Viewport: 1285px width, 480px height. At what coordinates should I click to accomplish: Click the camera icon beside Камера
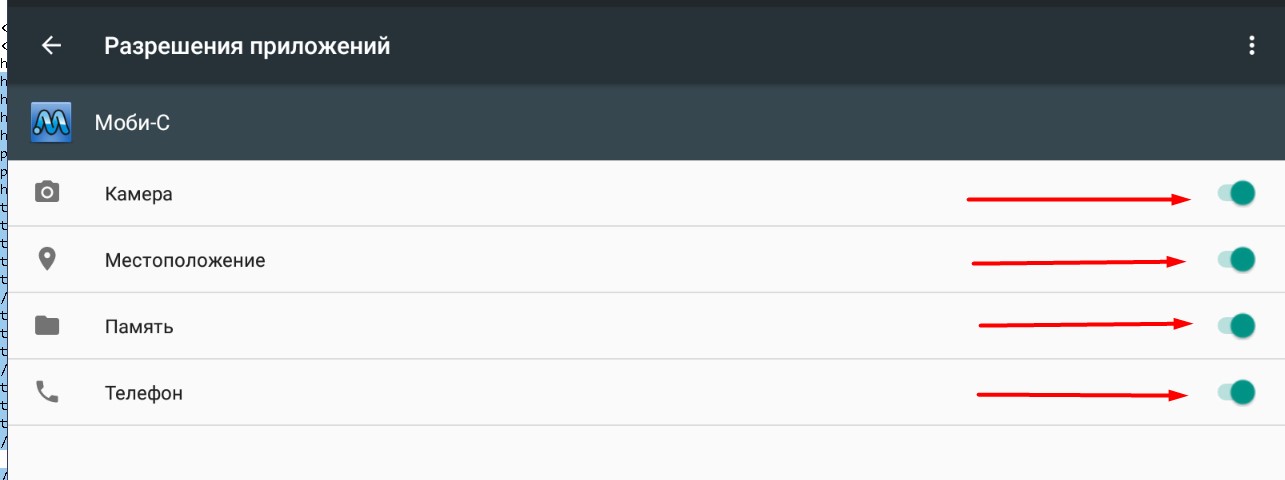[x=47, y=193]
